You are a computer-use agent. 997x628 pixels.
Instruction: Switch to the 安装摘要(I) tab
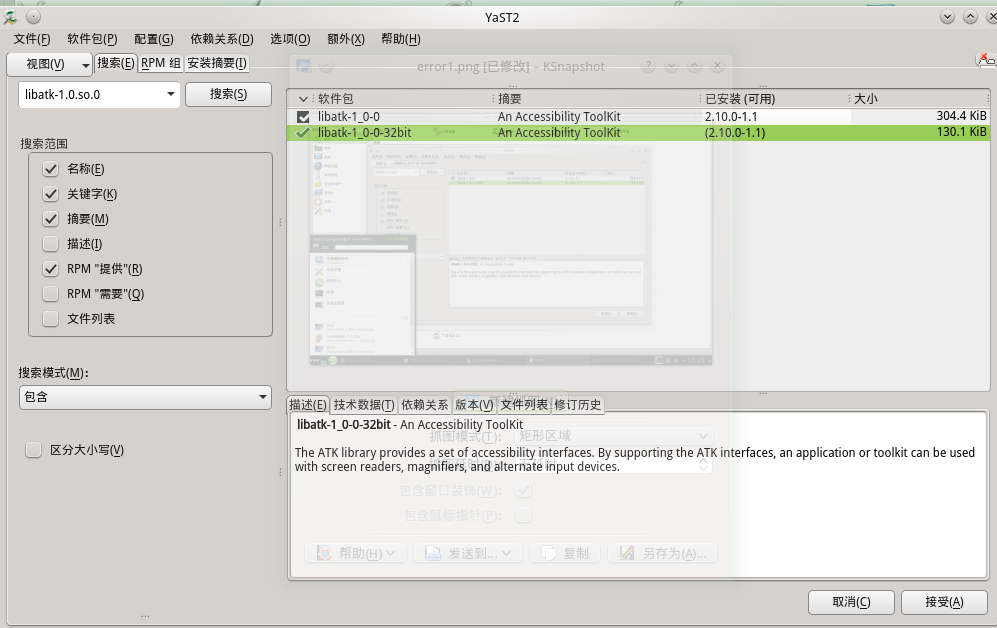pos(217,63)
